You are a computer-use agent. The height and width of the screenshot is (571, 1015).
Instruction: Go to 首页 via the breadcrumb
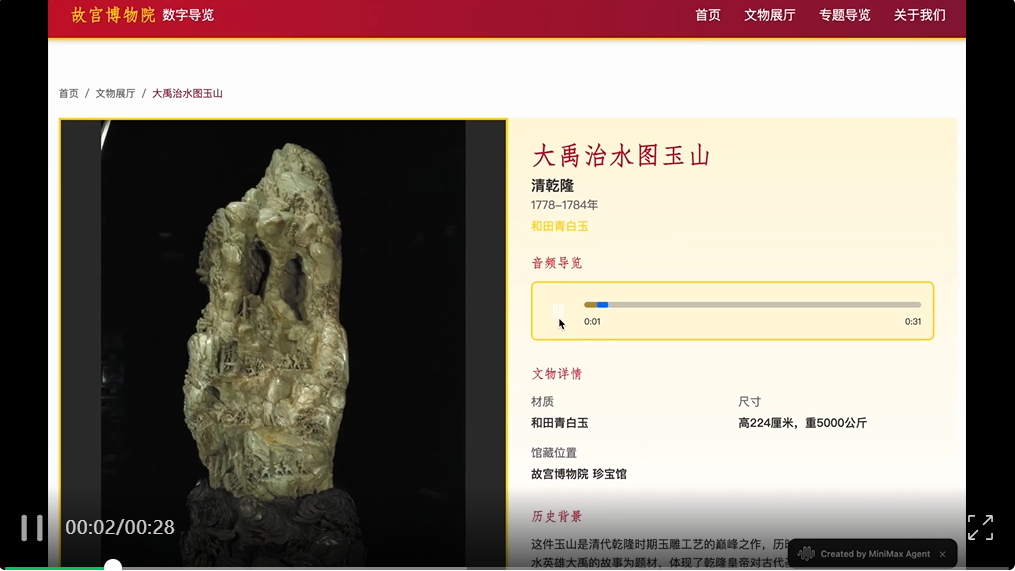(x=69, y=93)
